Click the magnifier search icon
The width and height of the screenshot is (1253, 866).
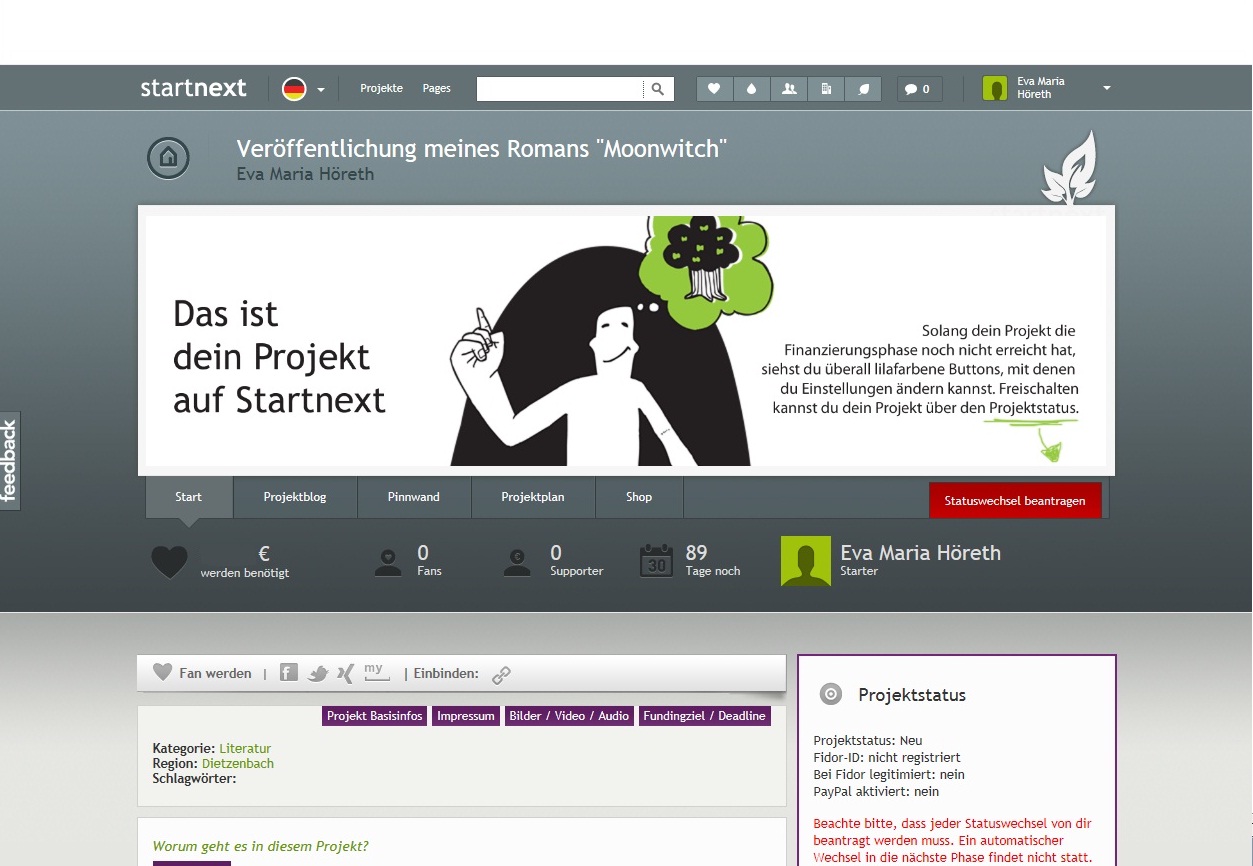pyautogui.click(x=658, y=89)
